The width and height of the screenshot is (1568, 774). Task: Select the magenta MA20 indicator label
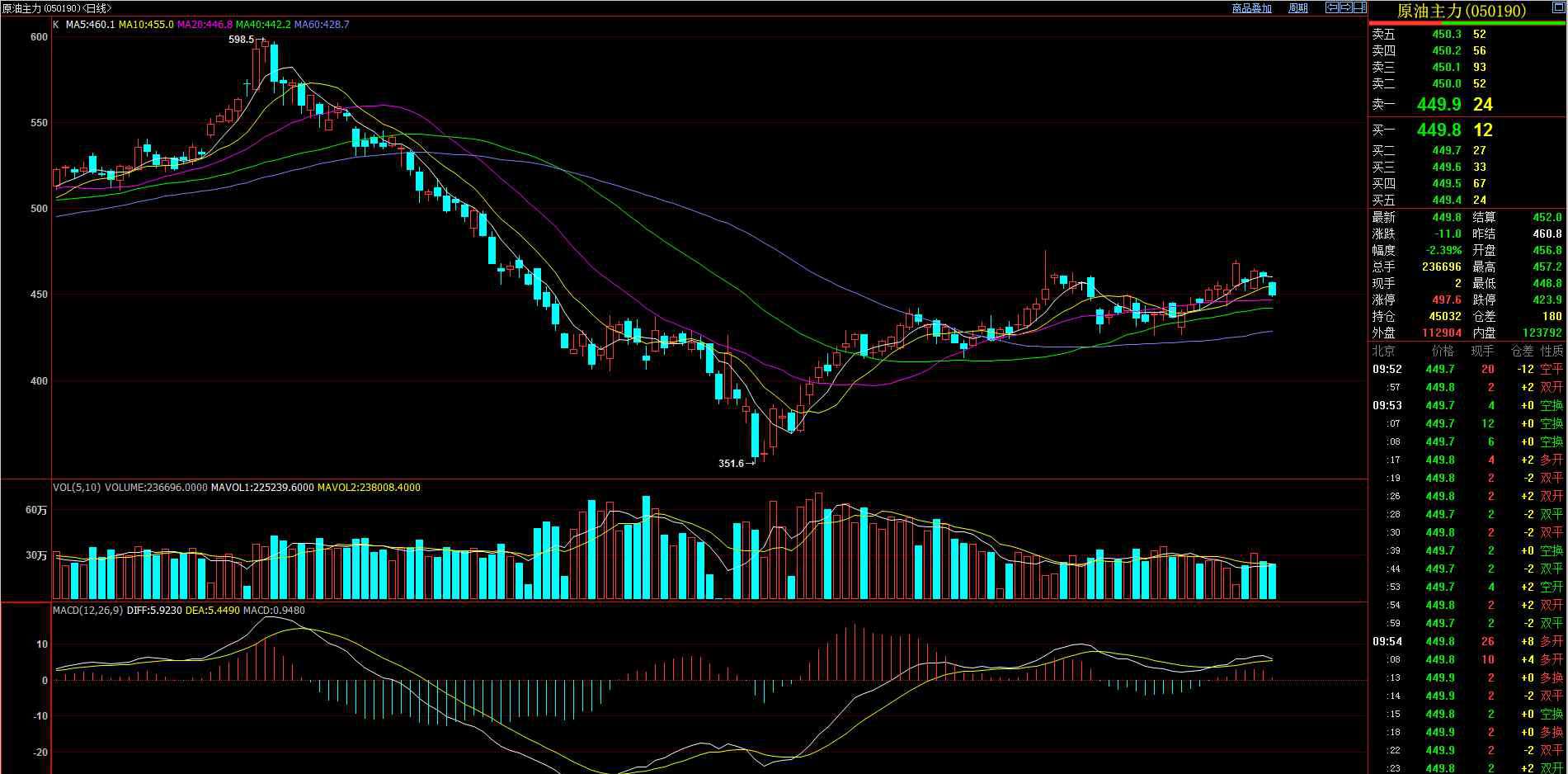click(205, 25)
